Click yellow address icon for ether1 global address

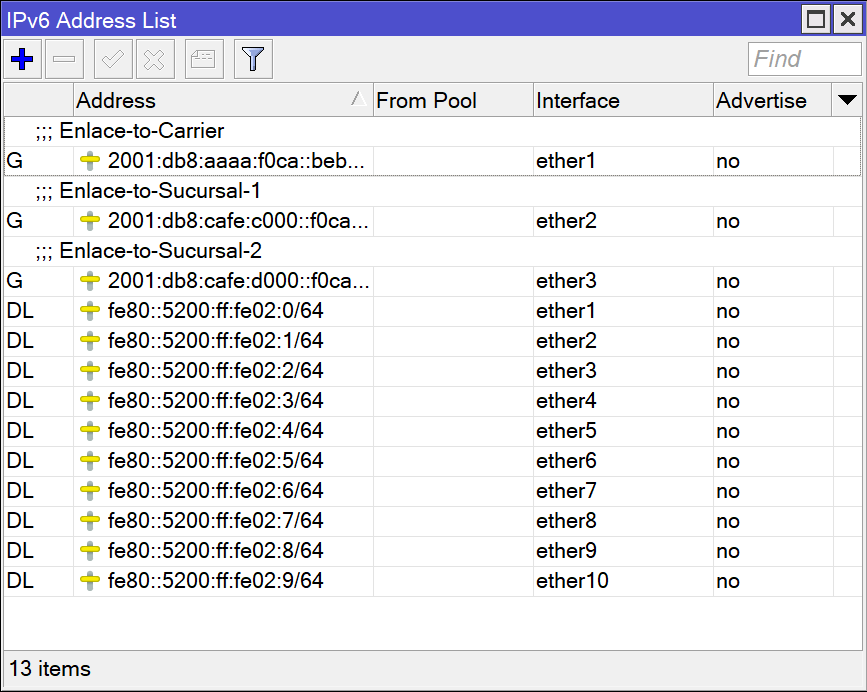click(x=91, y=161)
